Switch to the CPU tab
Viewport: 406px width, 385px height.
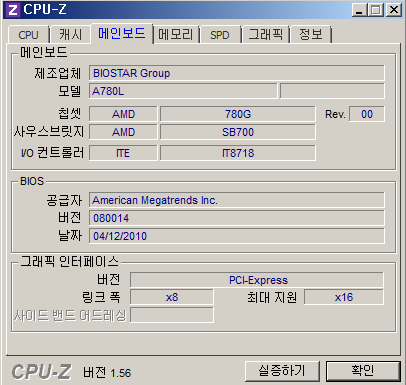click(29, 35)
